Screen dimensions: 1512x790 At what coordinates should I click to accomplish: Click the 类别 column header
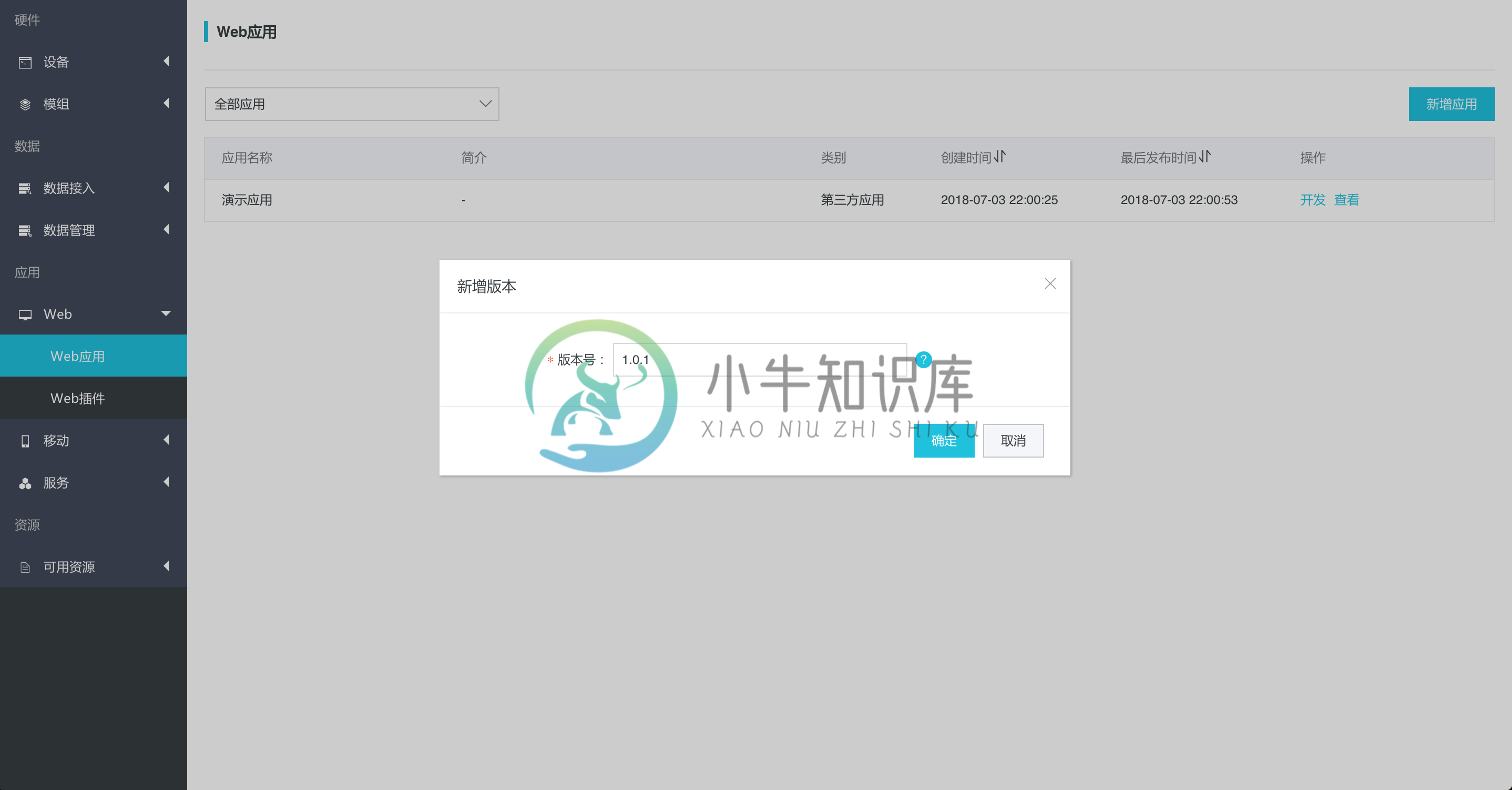tap(833, 158)
